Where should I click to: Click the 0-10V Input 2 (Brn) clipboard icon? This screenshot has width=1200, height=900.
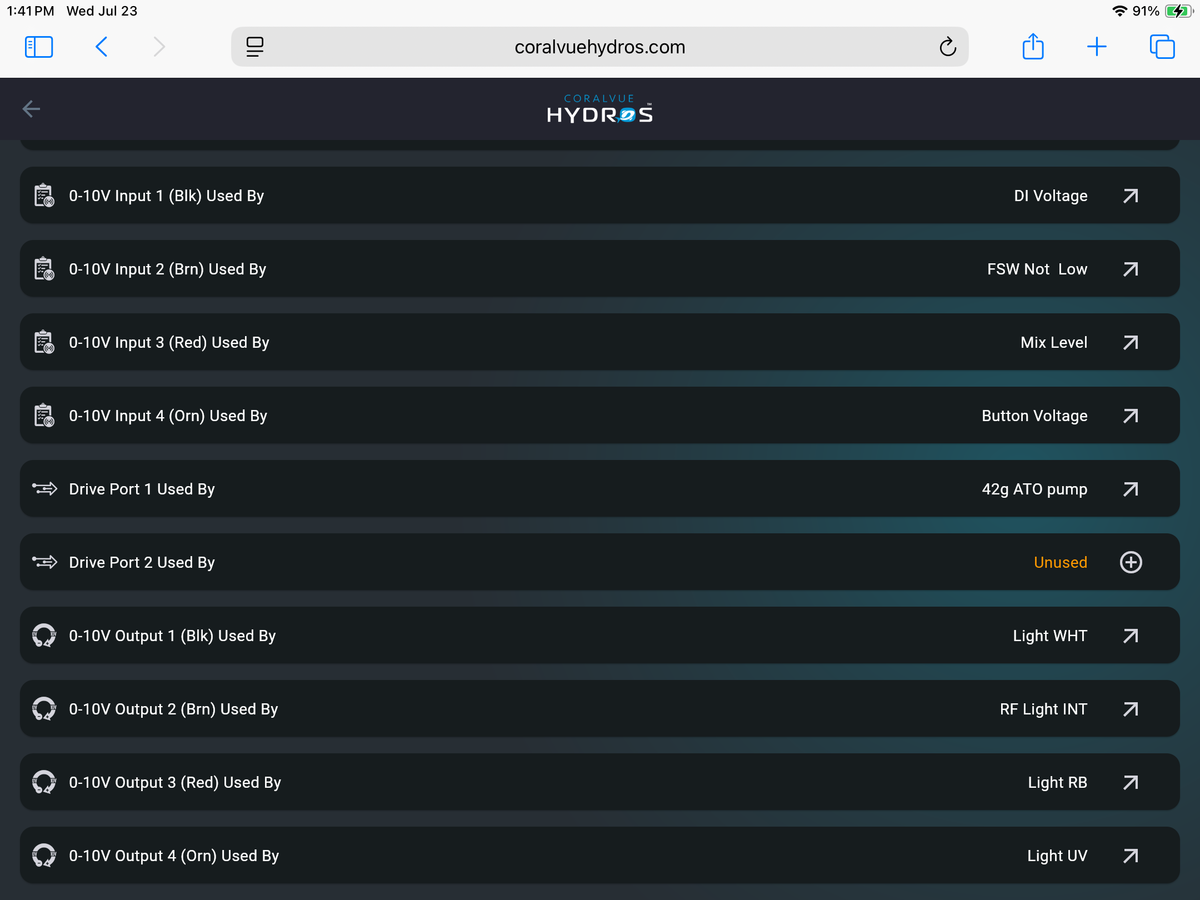coord(44,269)
